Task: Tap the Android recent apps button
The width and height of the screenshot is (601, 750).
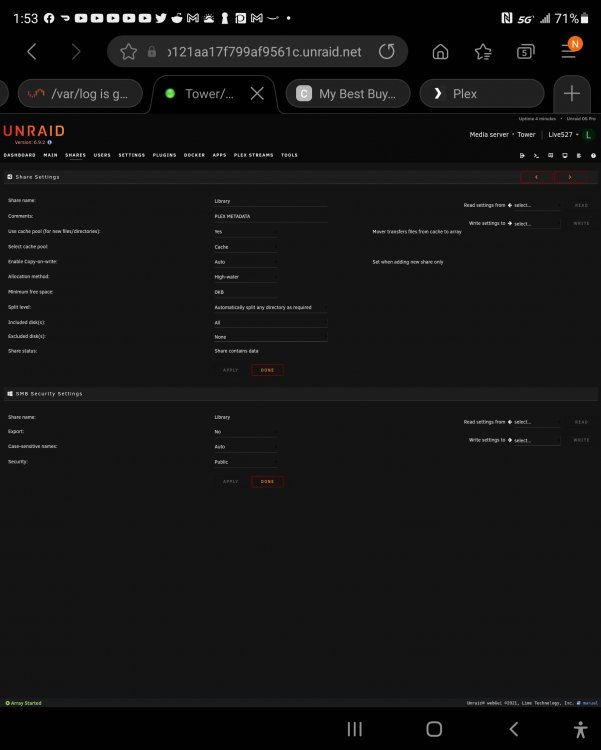Action: coord(355,729)
